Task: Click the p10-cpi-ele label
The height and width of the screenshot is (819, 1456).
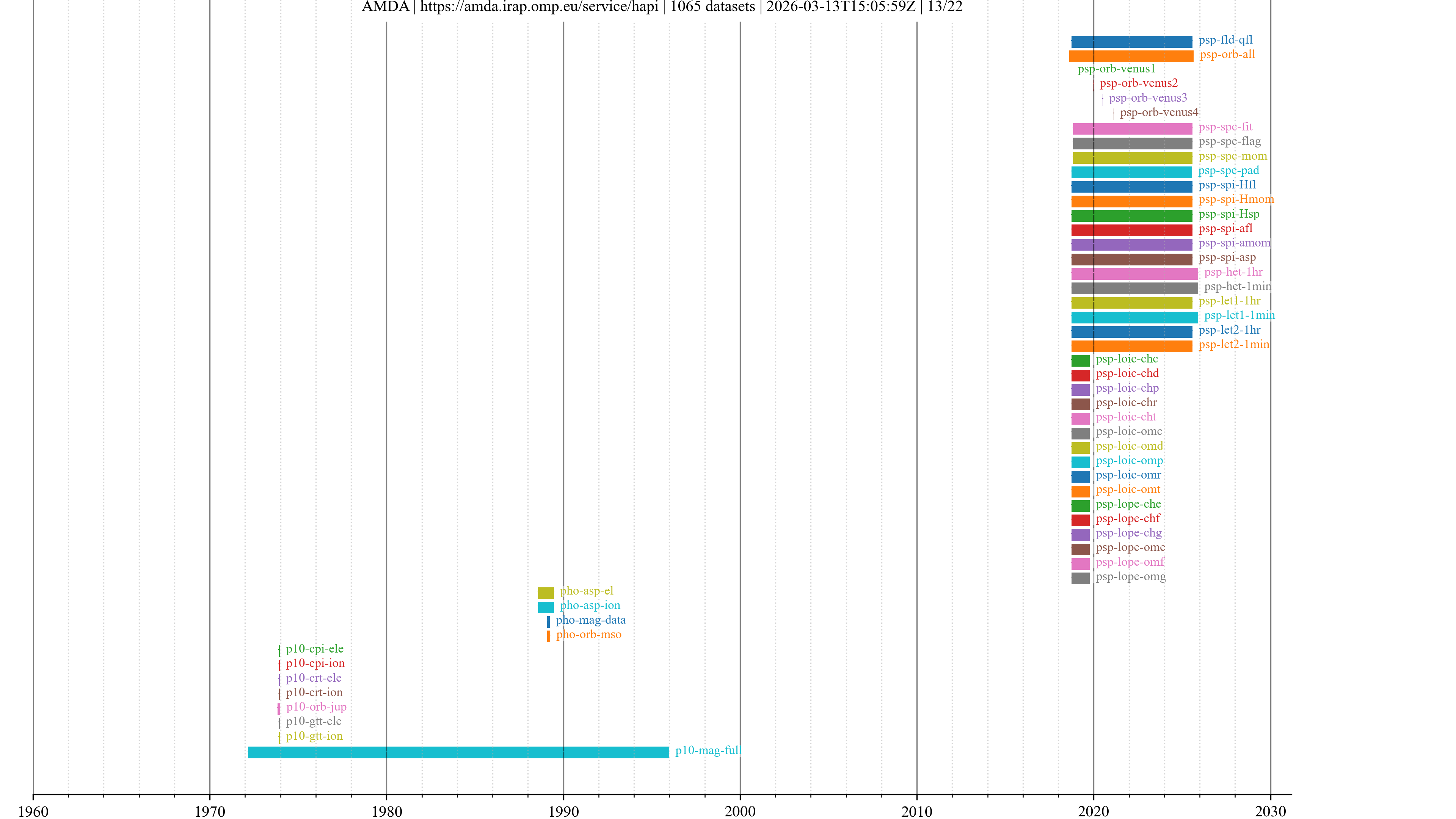Action: coord(314,649)
